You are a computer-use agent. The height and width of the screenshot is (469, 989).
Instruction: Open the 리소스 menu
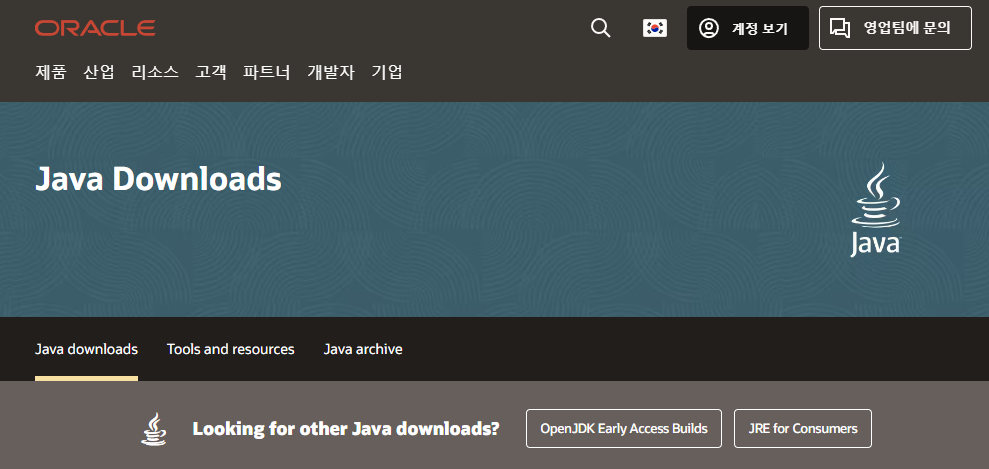click(x=155, y=72)
